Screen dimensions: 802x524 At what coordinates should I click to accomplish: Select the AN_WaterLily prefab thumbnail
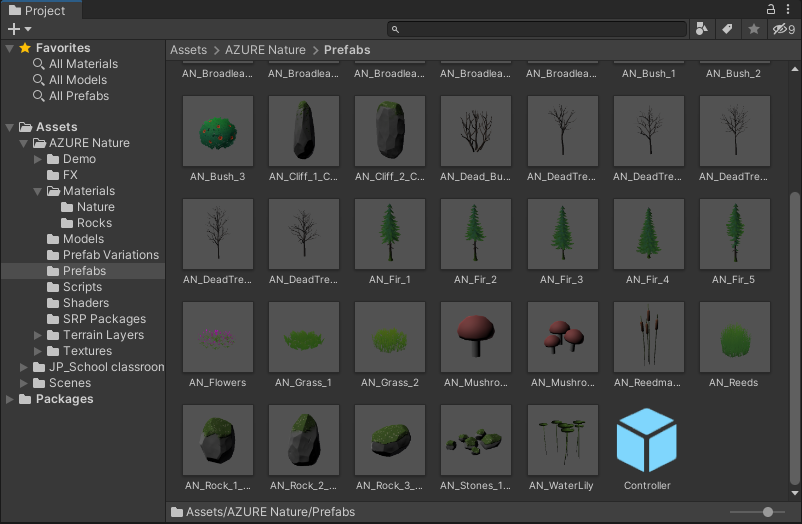[x=563, y=440]
